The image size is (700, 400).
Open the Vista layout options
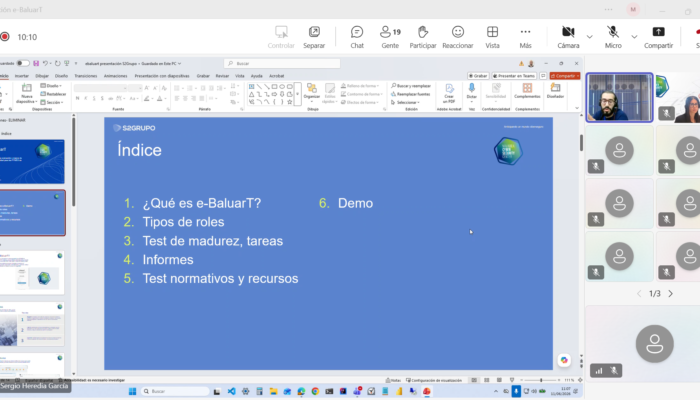tap(492, 37)
